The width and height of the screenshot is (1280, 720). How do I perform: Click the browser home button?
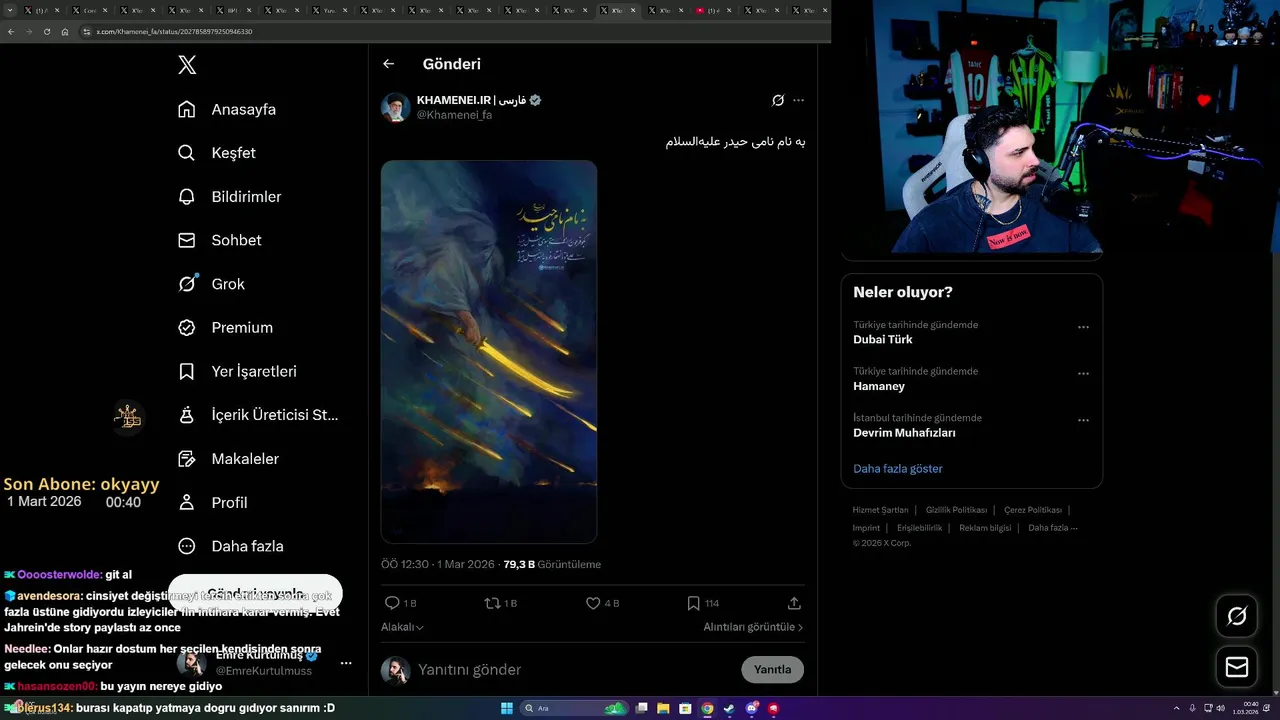[65, 32]
